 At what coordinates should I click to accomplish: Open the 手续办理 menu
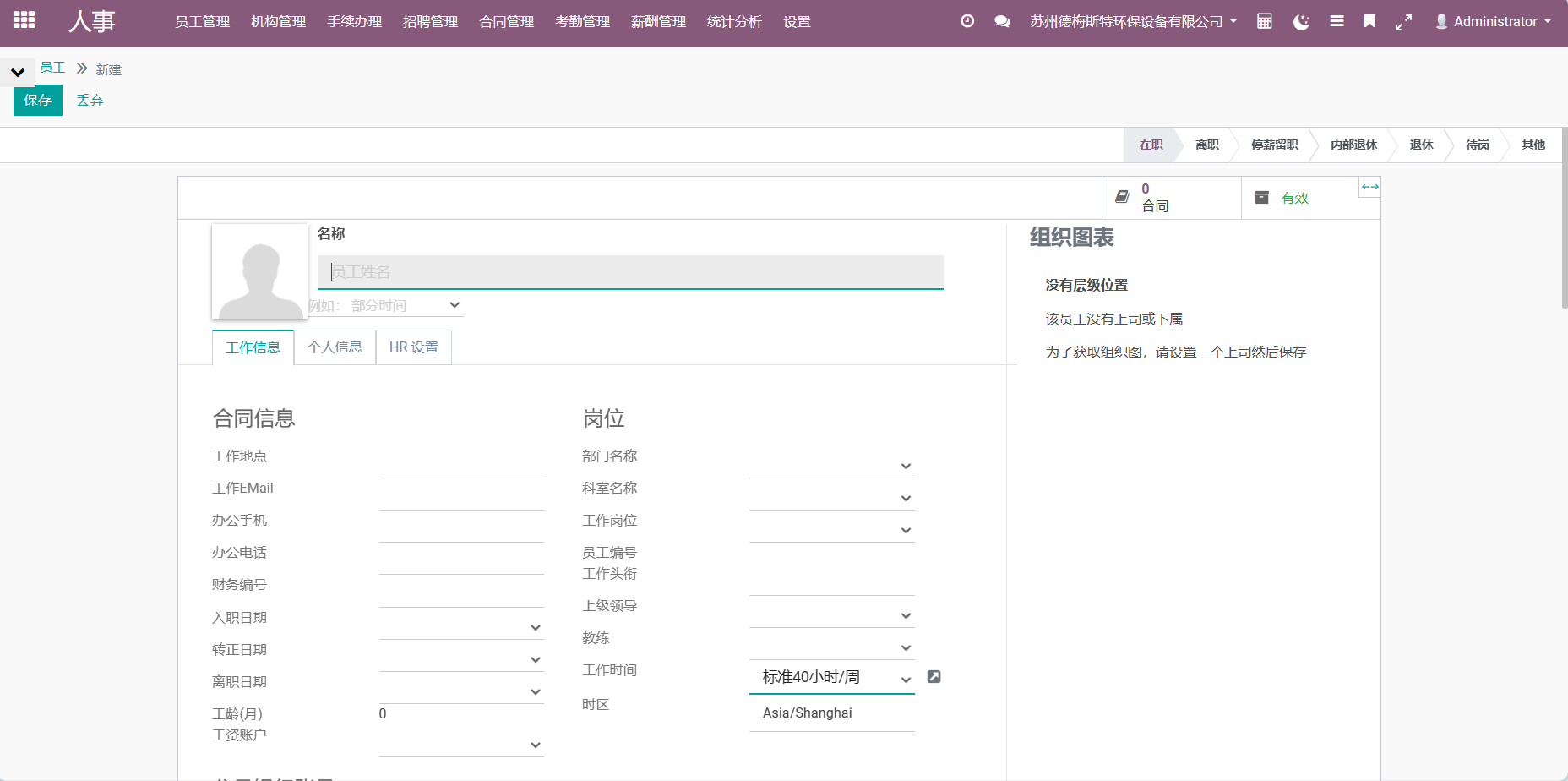[x=354, y=21]
